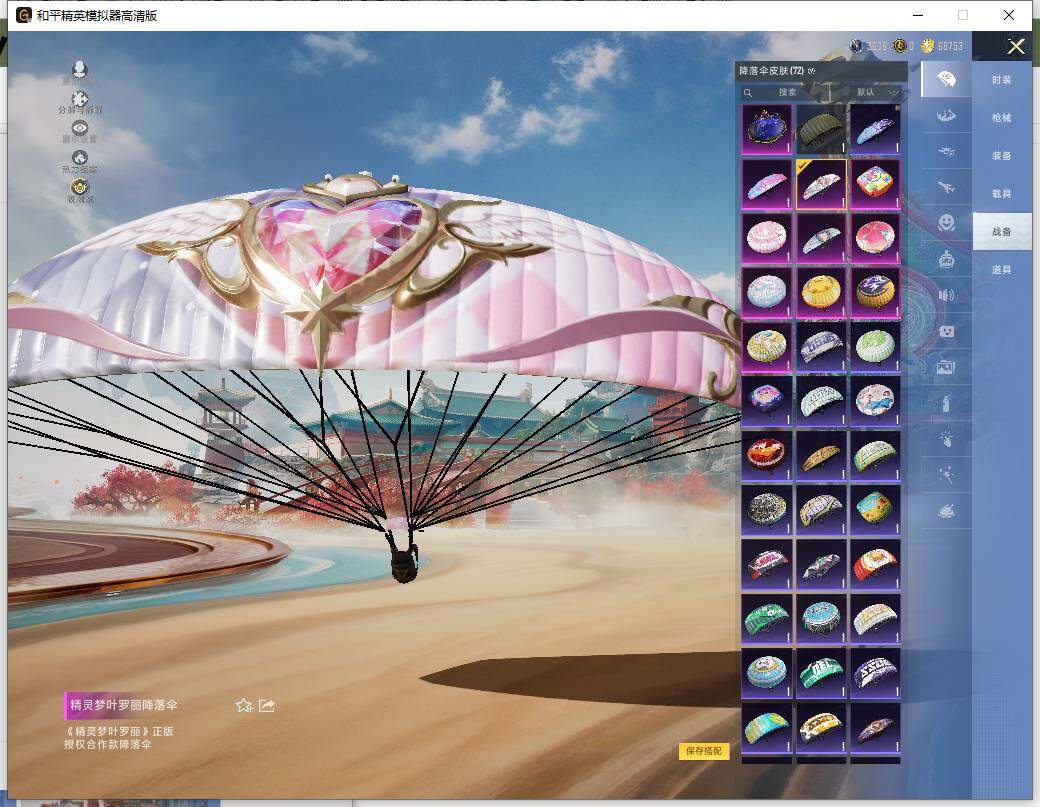1040x807 pixels.
Task: Open the gold crown collection icon
Action: (x=80, y=188)
